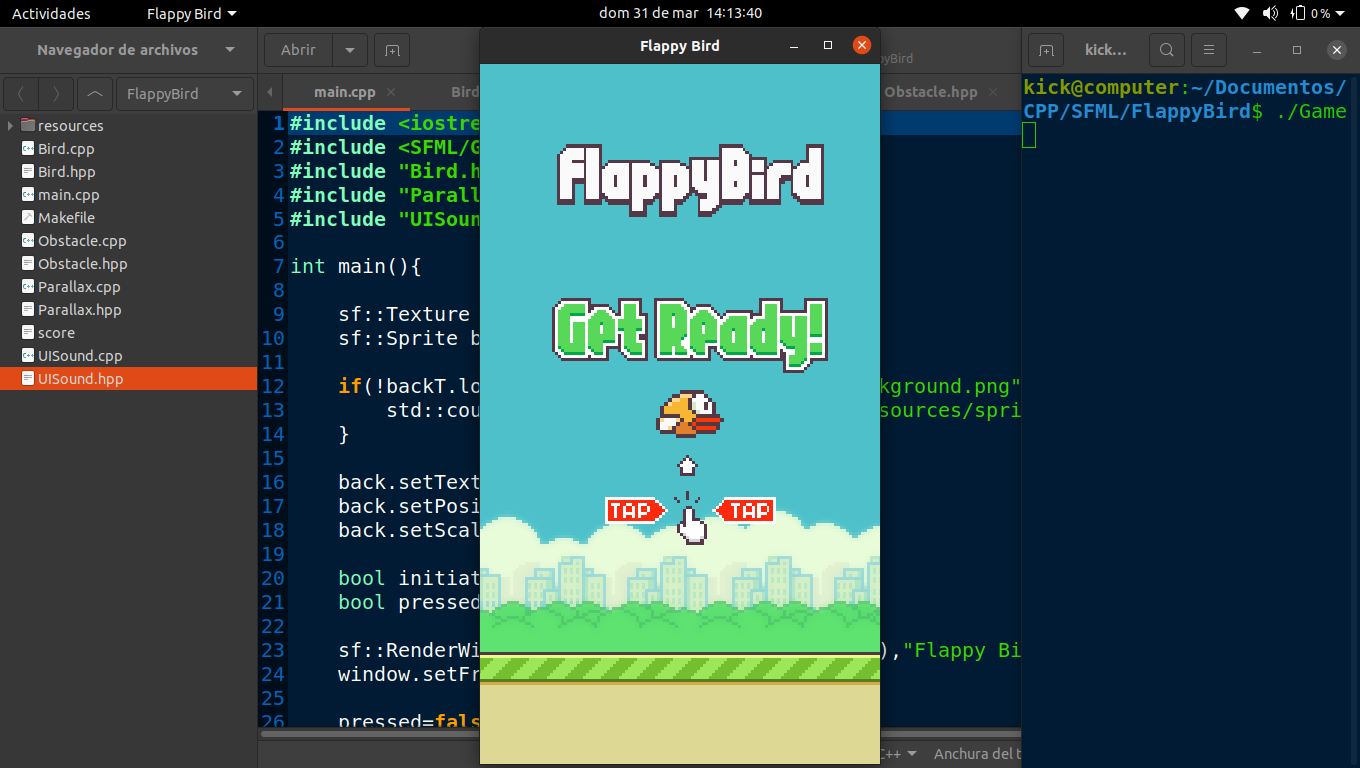1360x768 pixels.
Task: Create new document tab in gedit
Action: click(x=392, y=50)
